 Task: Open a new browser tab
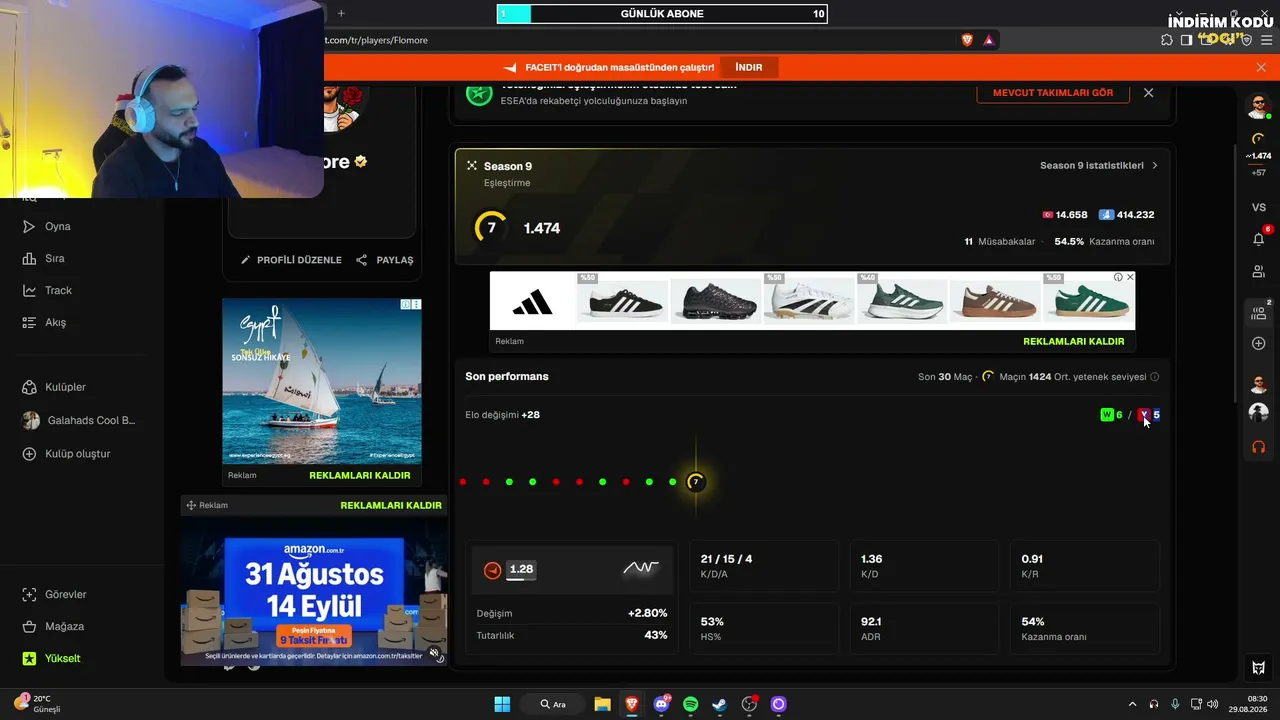click(x=341, y=13)
